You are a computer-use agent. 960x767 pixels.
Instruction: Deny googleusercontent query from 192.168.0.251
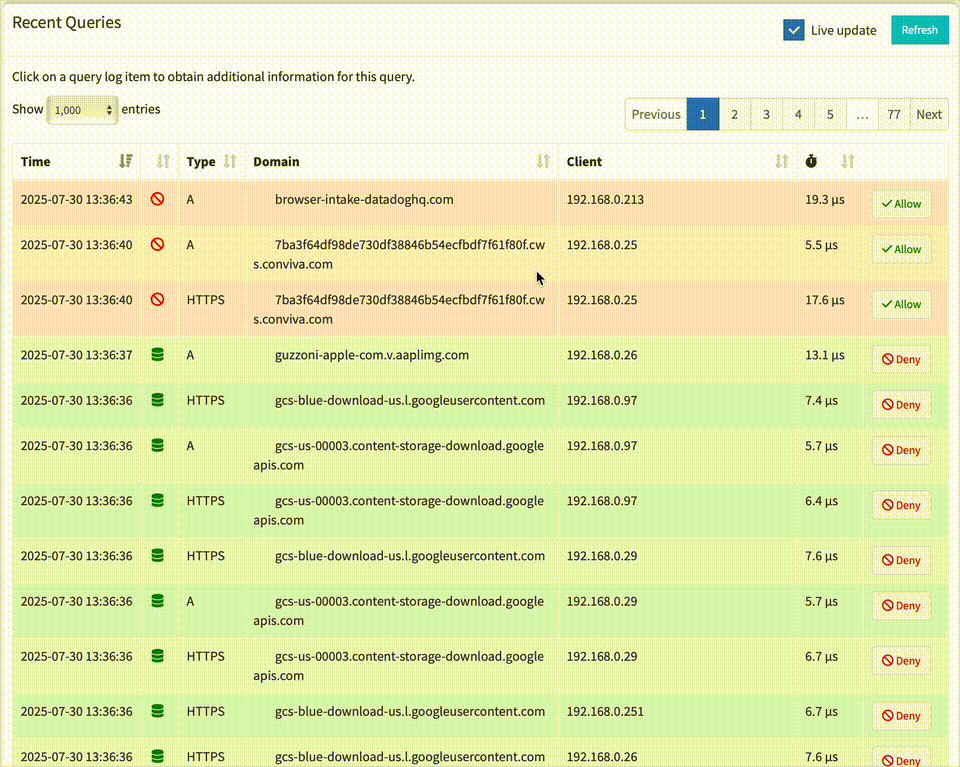tap(901, 716)
